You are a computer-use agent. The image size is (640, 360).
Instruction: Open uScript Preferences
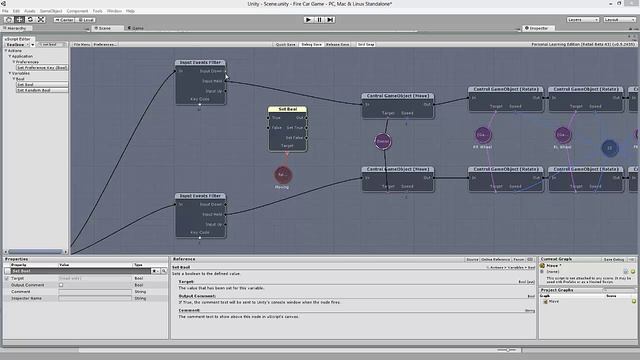(x=105, y=44)
